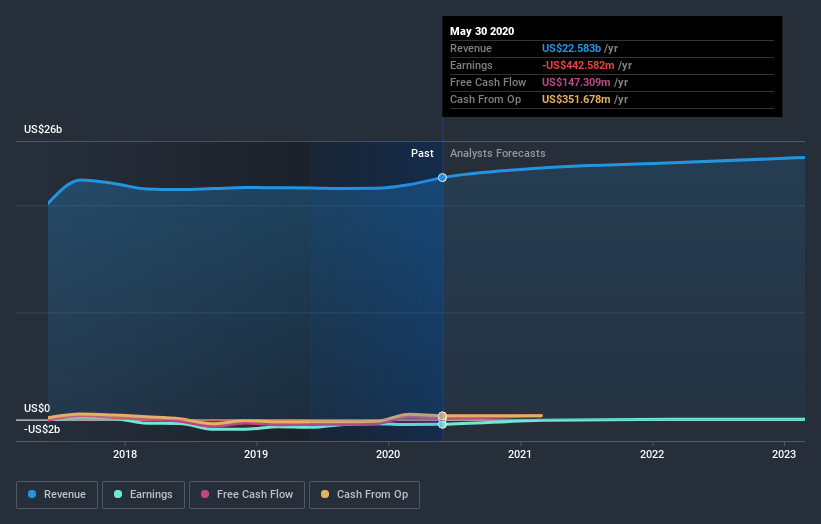
Task: Click the Free Cash Flow row label in tooltip
Action: 488,82
